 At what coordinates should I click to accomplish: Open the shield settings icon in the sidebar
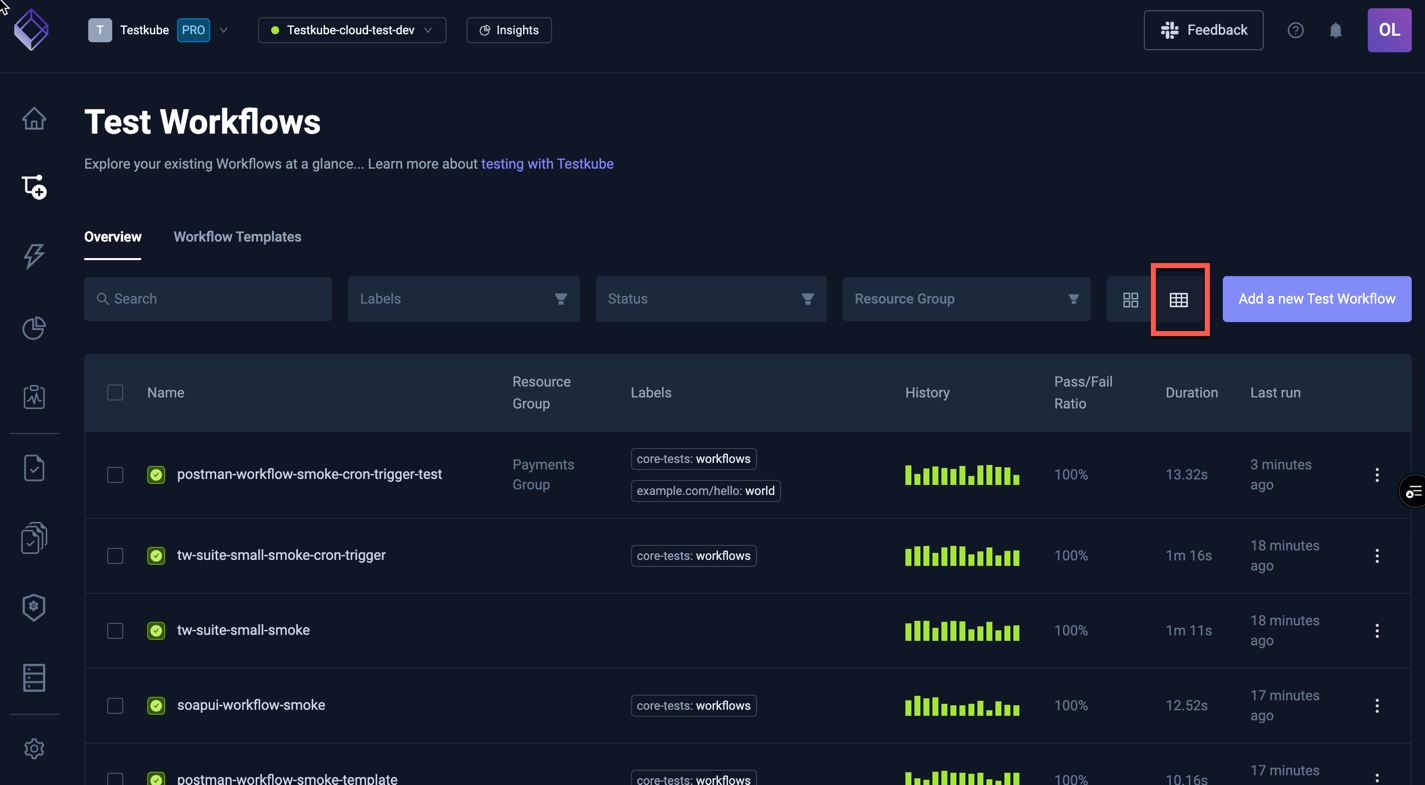(x=34, y=607)
